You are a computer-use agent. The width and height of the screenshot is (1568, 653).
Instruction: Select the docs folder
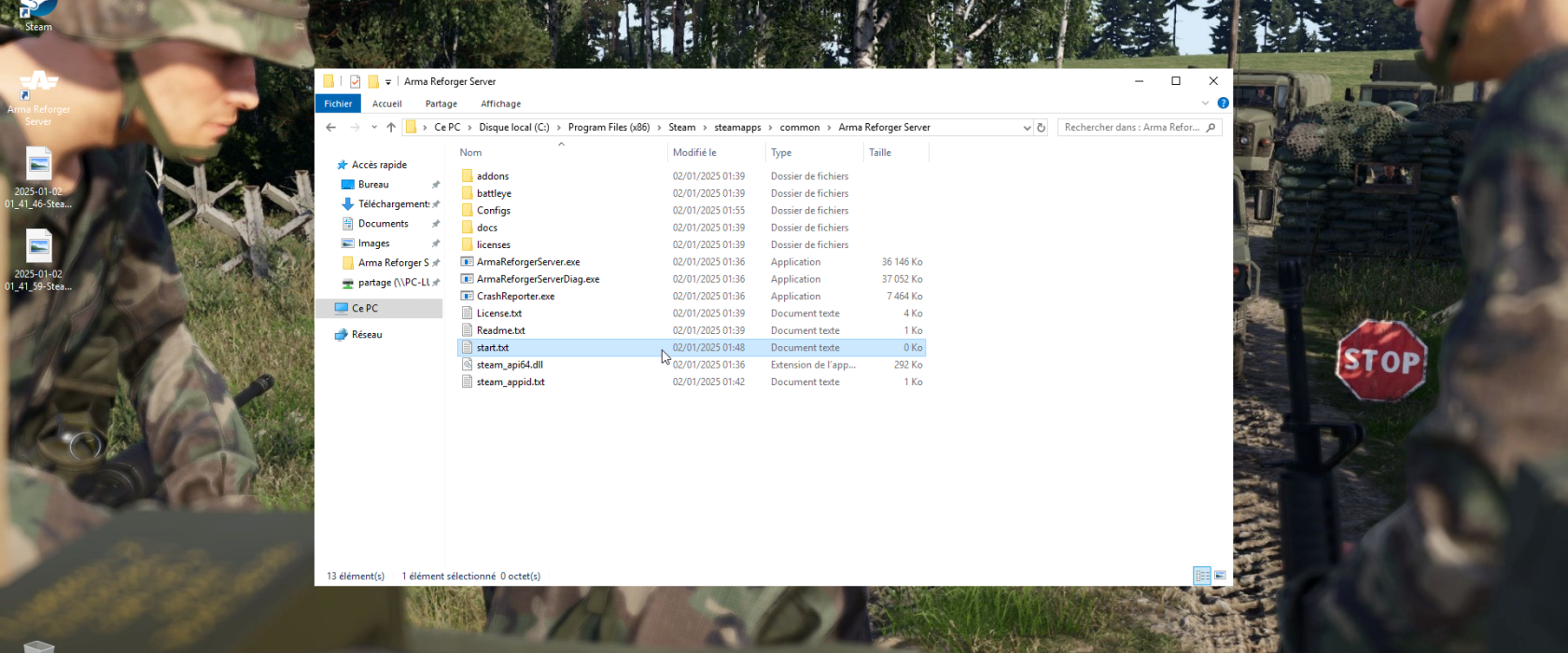[487, 228]
